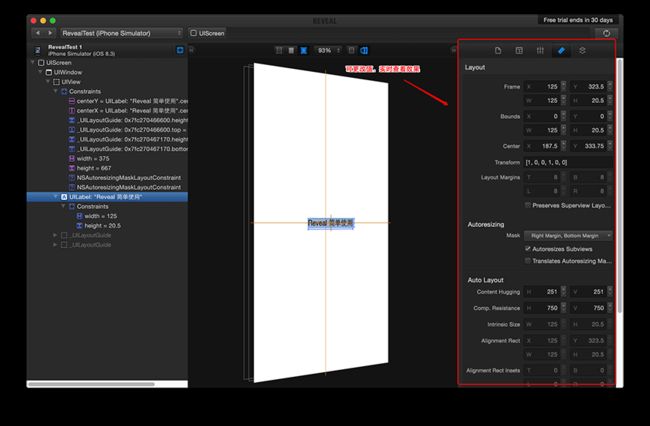Click the Frame X field showing 125
The image size is (650, 426).
pyautogui.click(x=542, y=87)
